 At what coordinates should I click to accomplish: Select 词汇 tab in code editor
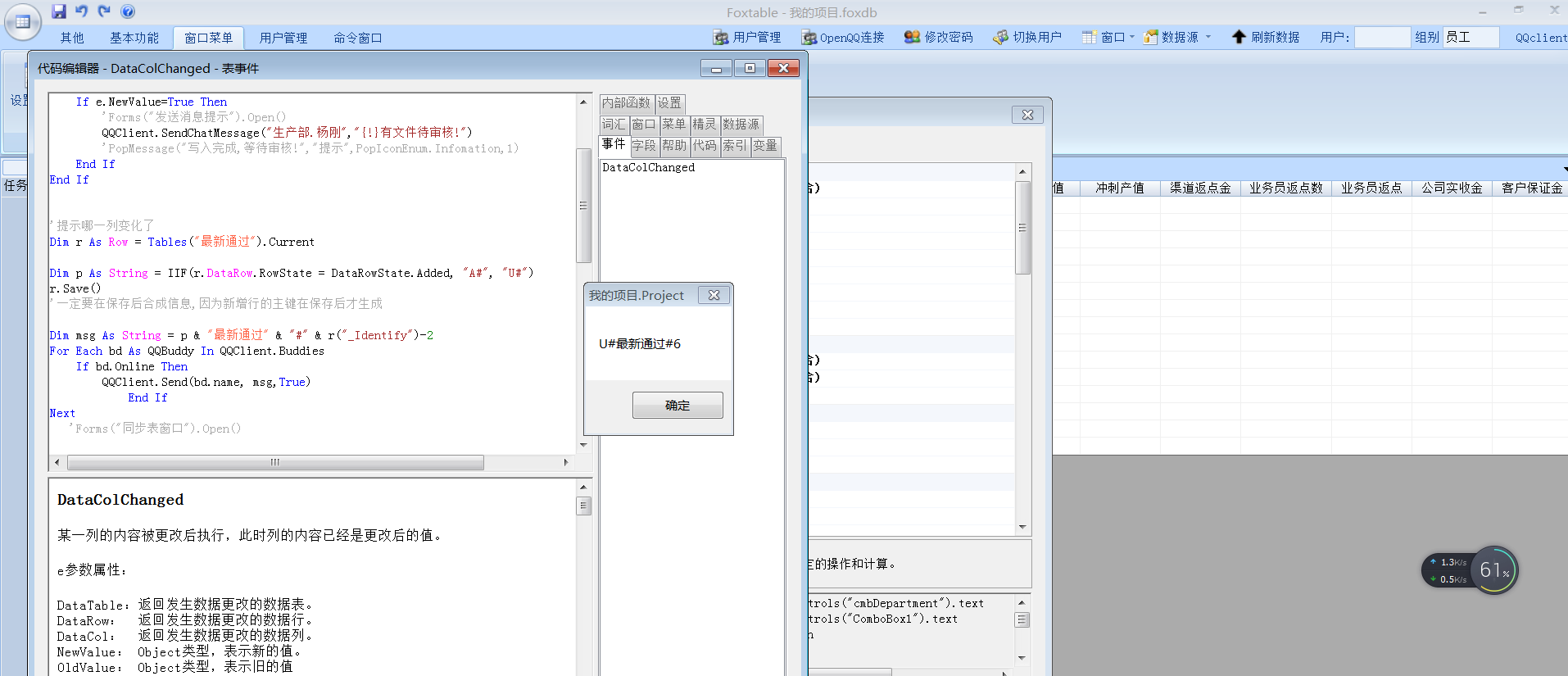click(614, 124)
